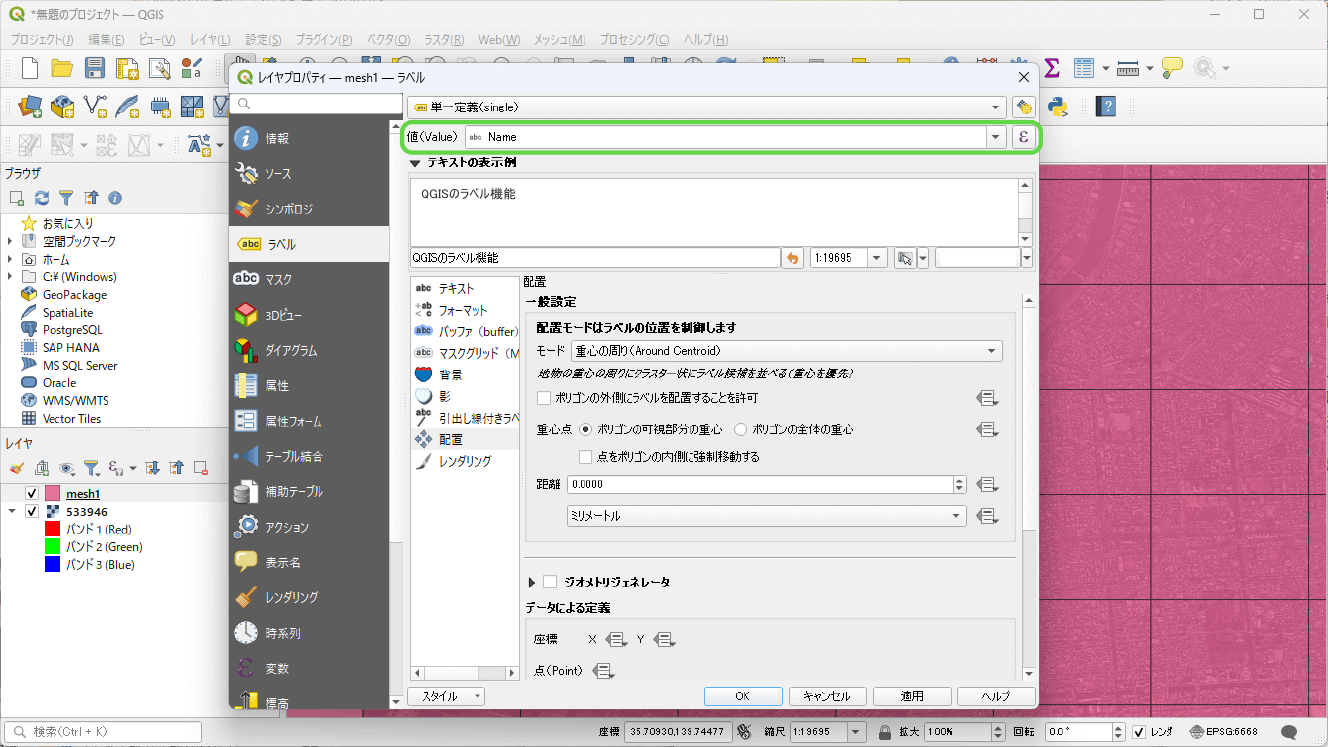Open expression editor epsilon button beside Name field
The height and width of the screenshot is (747, 1328).
pyautogui.click(x=1023, y=137)
